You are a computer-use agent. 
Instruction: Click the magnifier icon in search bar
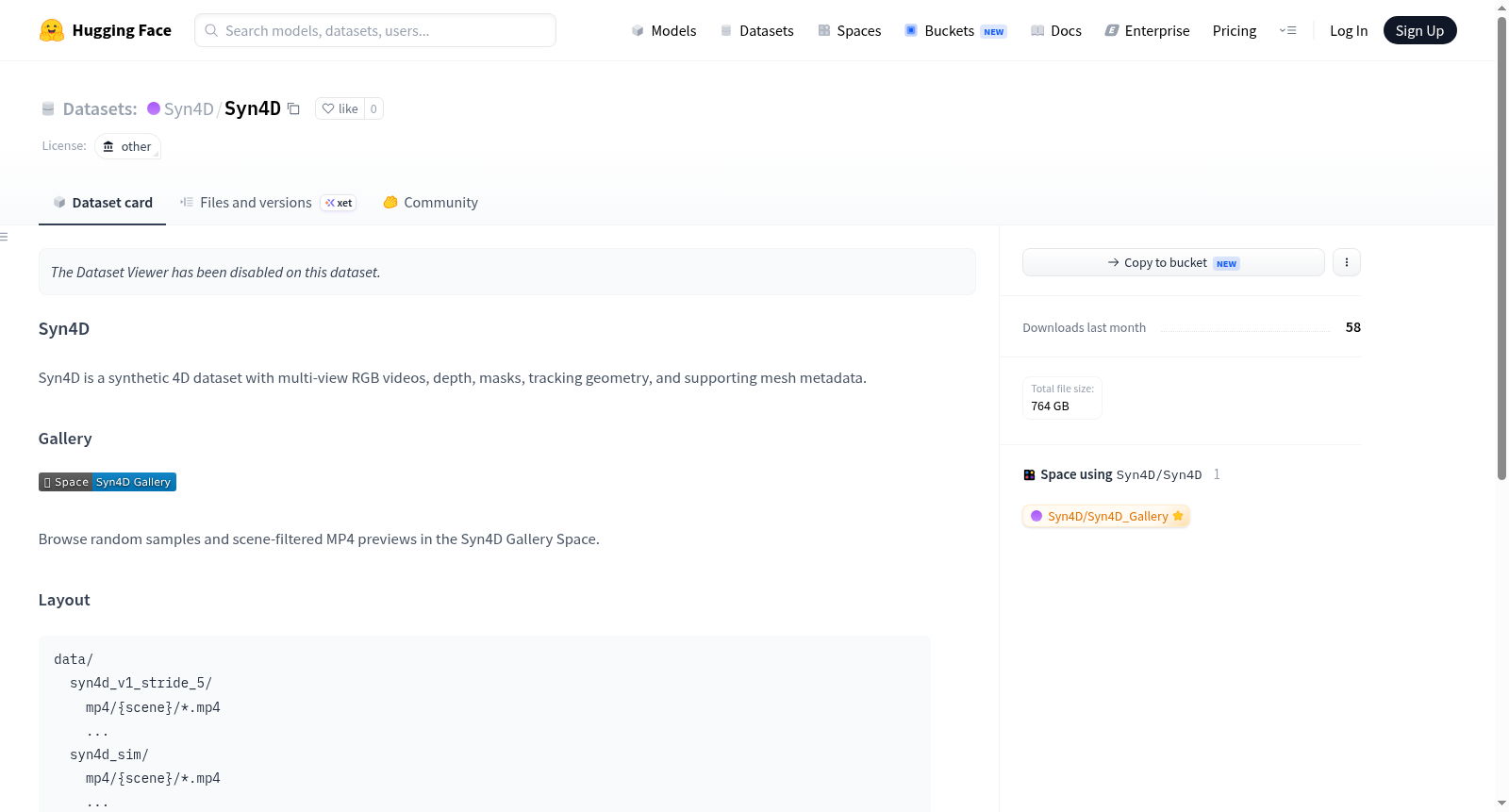pos(211,30)
